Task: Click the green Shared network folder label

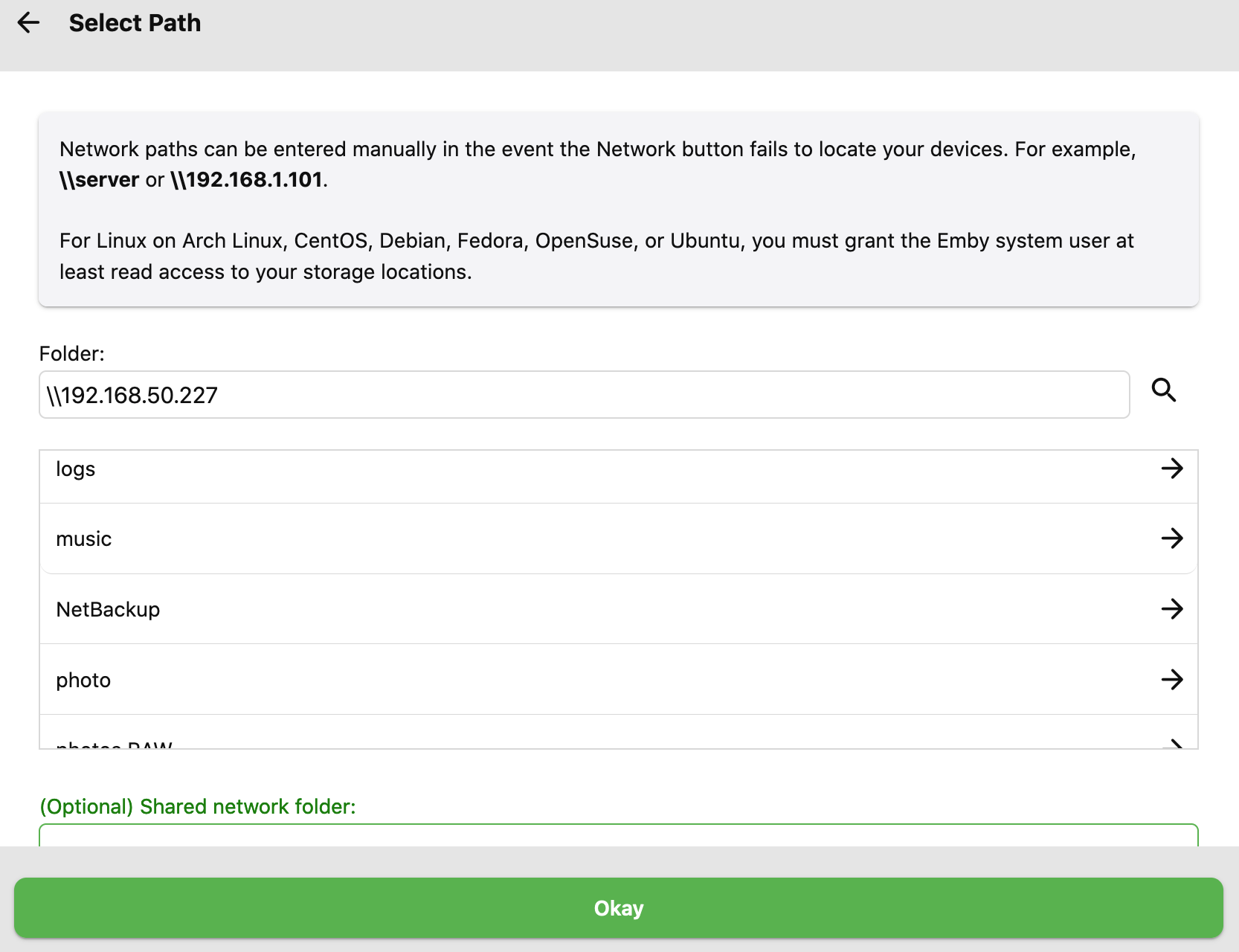Action: [198, 807]
